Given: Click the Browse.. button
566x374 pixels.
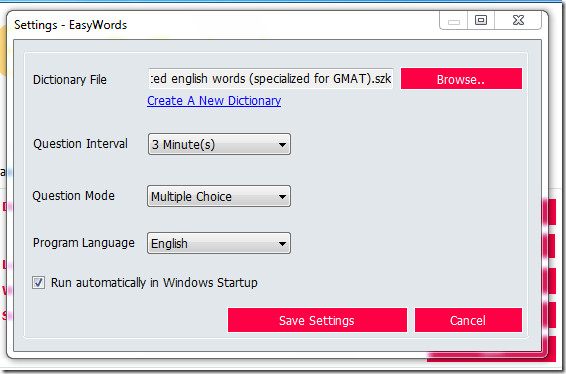Looking at the screenshot, I should tap(461, 79).
